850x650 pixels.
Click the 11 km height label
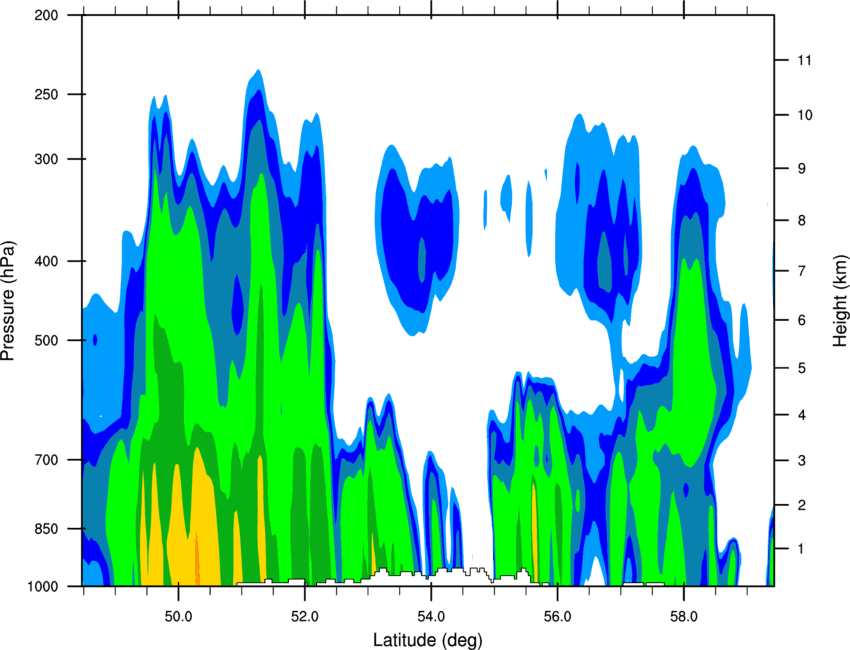(804, 60)
